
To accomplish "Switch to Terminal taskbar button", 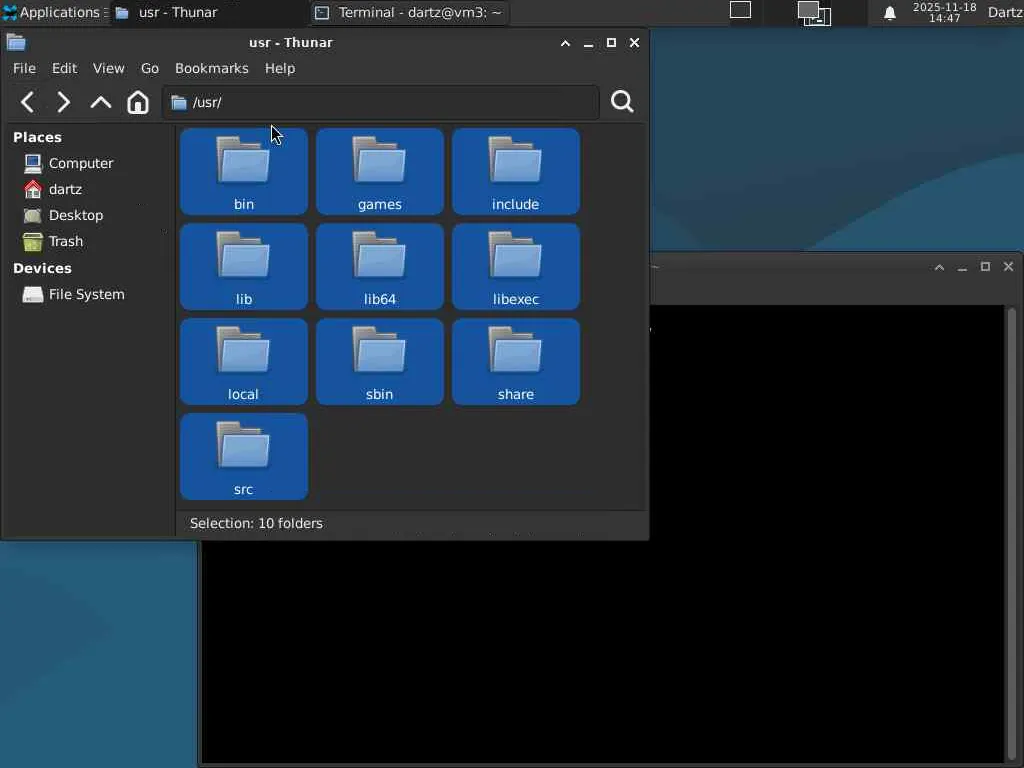I will (x=409, y=12).
